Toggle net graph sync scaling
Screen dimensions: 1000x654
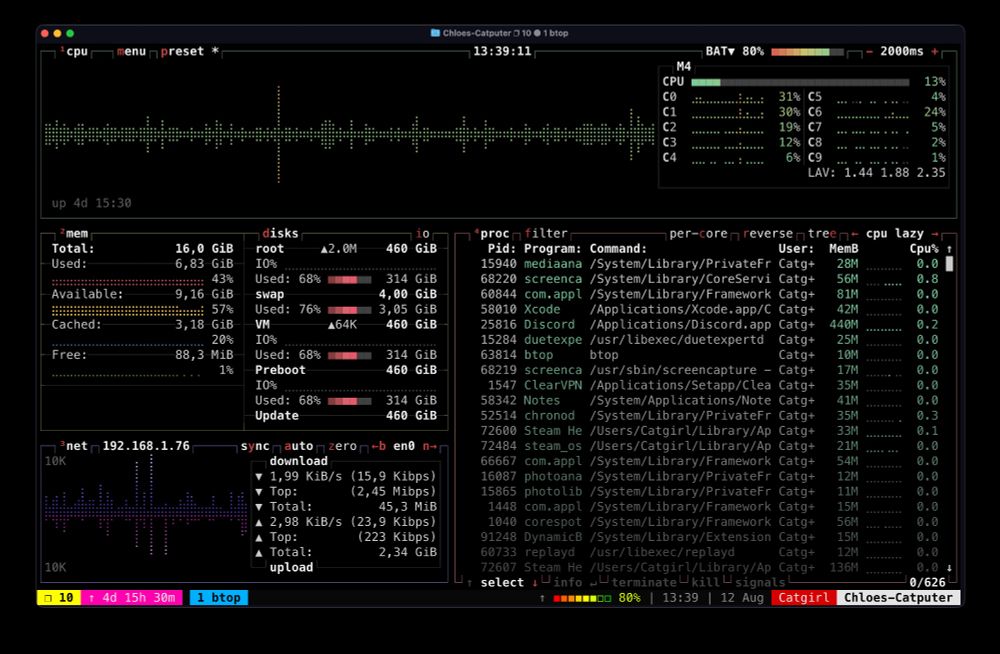pyautogui.click(x=255, y=446)
